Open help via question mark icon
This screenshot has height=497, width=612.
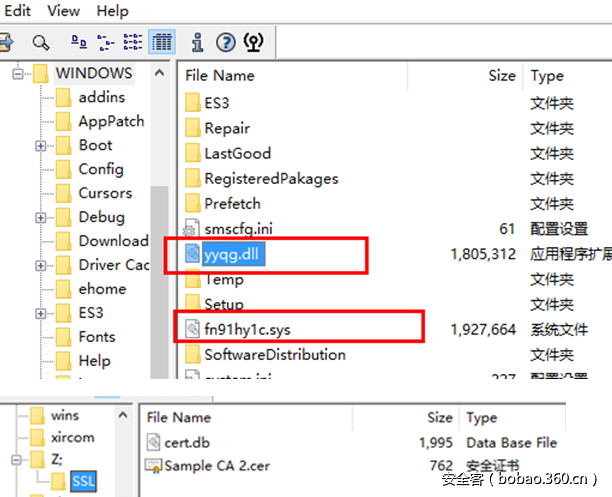pyautogui.click(x=226, y=42)
